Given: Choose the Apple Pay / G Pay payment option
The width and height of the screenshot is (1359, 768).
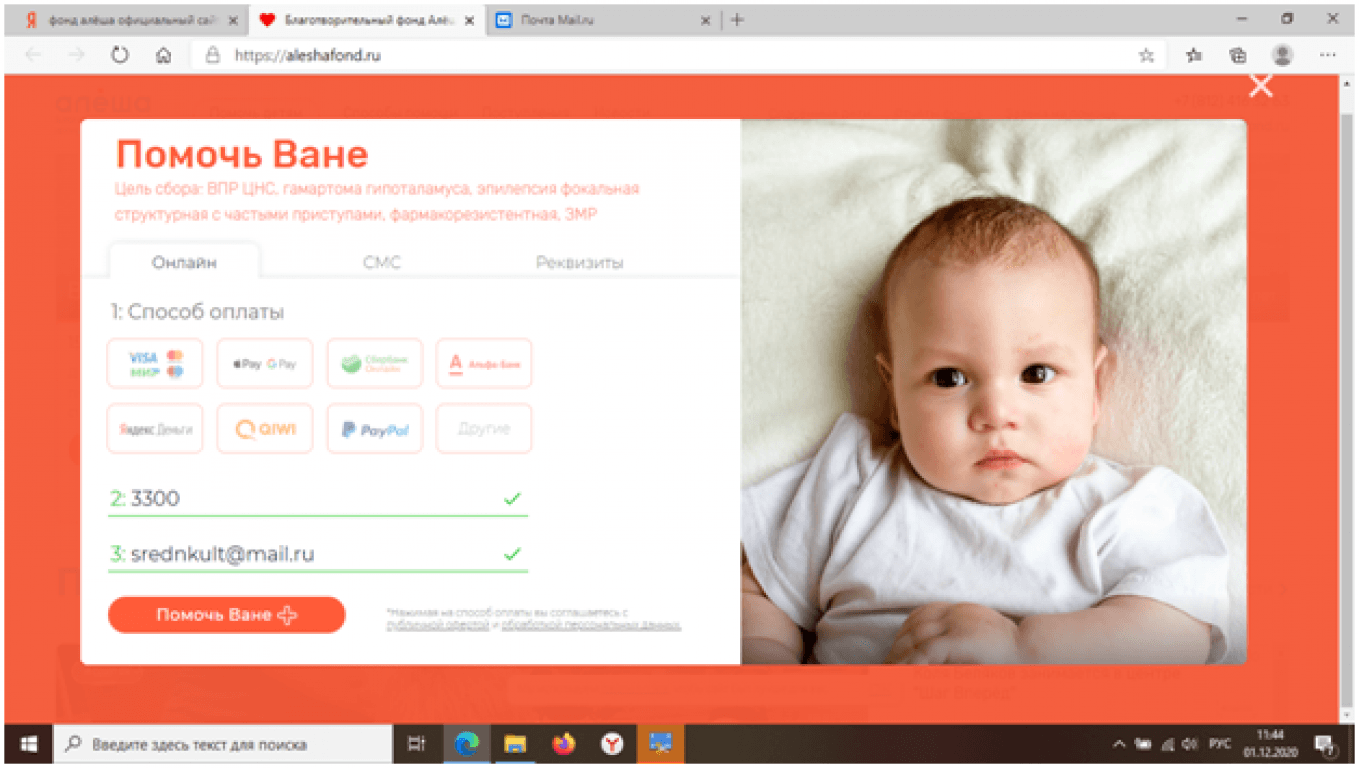Looking at the screenshot, I should [265, 363].
